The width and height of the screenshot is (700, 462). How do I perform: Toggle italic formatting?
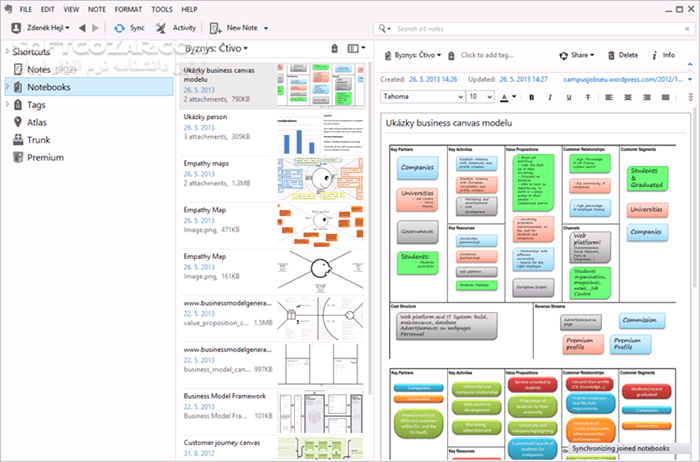(549, 97)
